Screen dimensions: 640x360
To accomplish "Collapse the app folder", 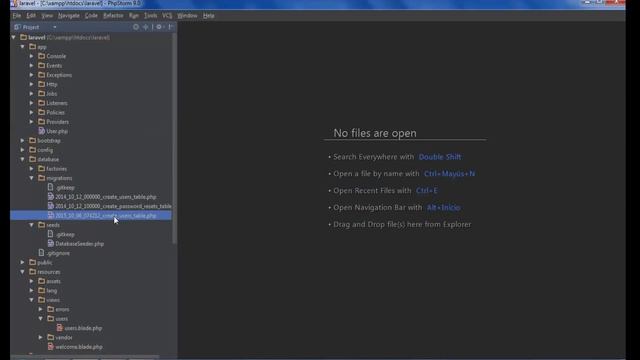I will click(x=23, y=47).
